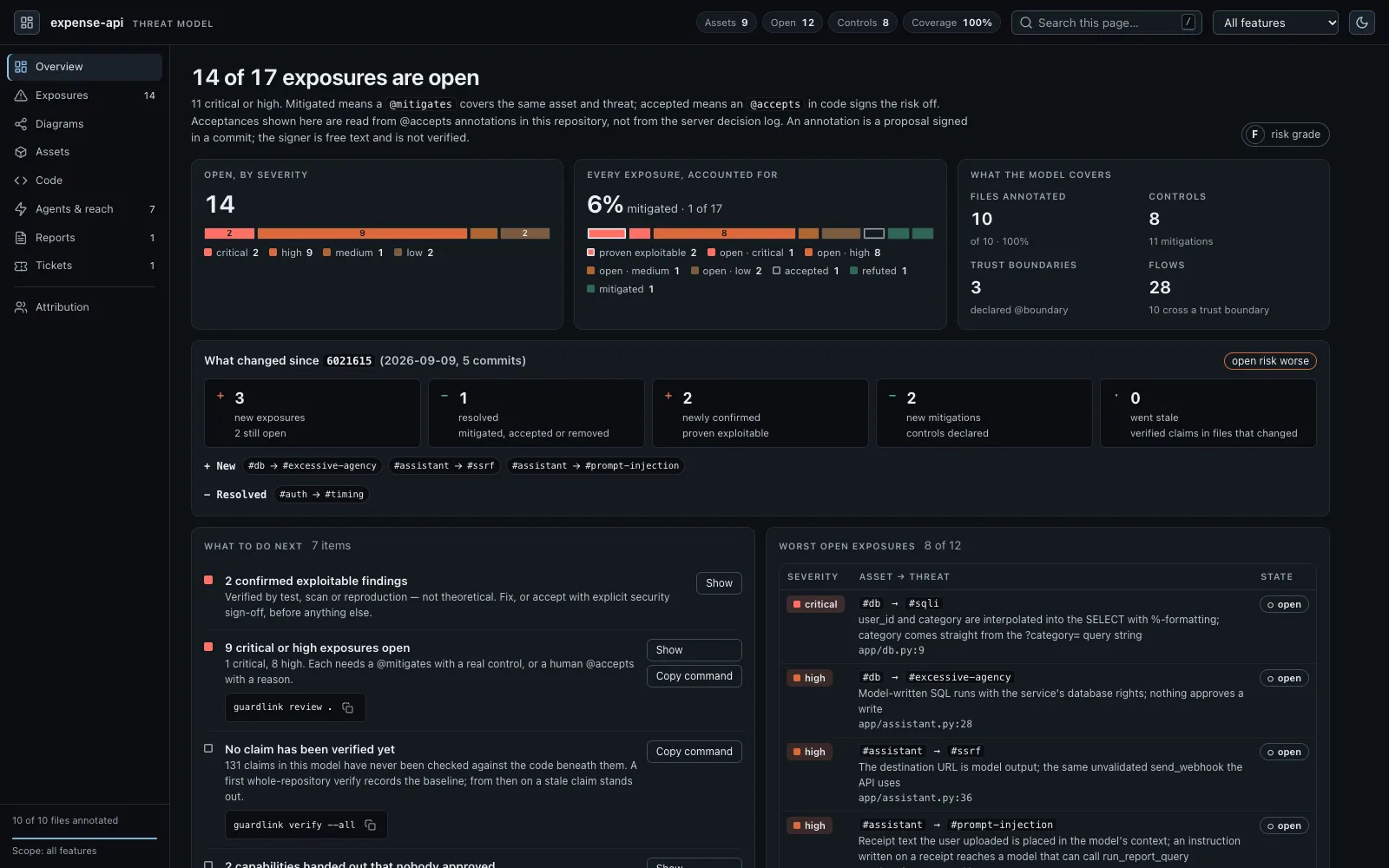
Task: Click the 3 new exposures card
Action: (x=313, y=413)
